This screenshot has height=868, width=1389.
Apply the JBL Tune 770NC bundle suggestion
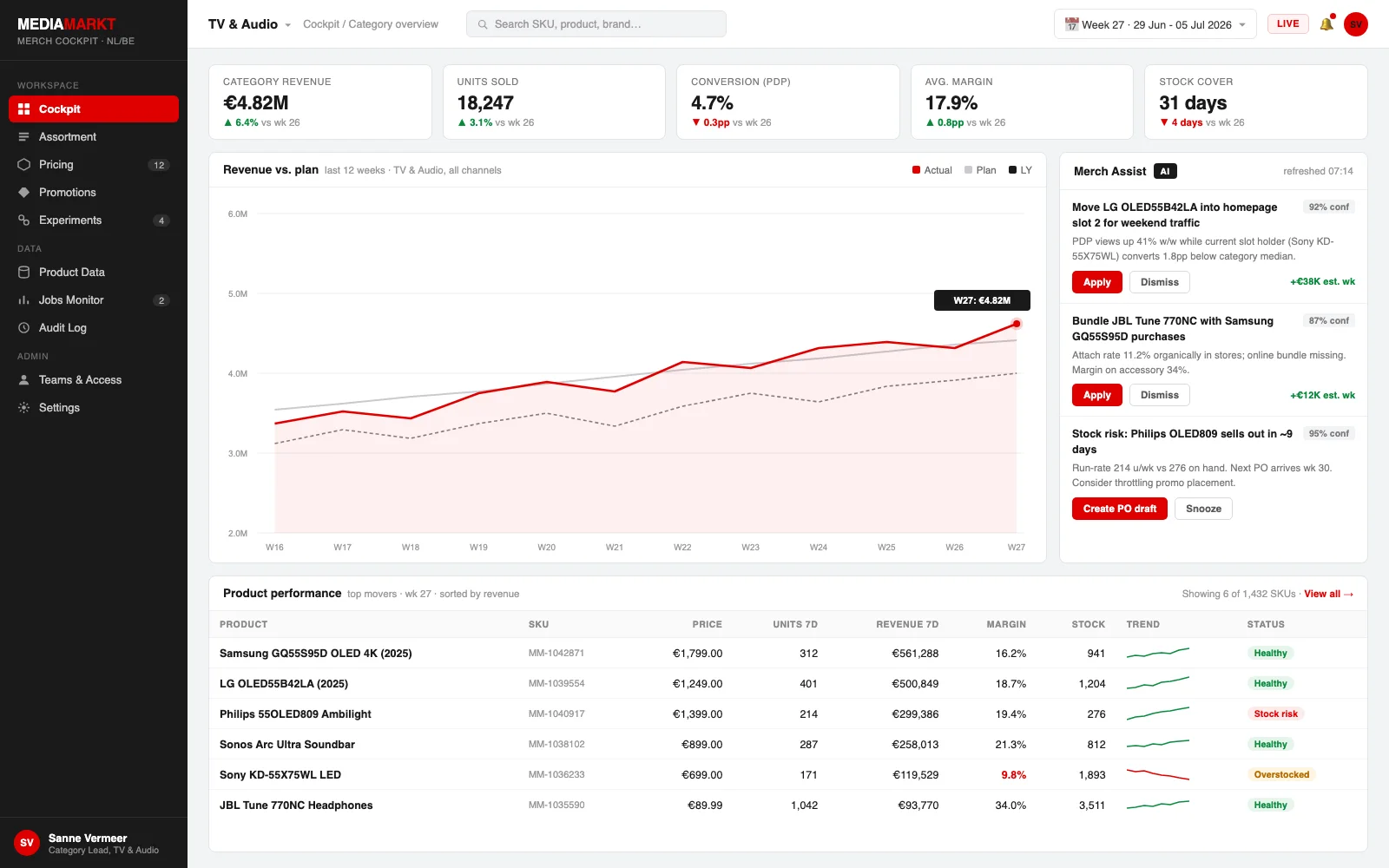click(1097, 395)
